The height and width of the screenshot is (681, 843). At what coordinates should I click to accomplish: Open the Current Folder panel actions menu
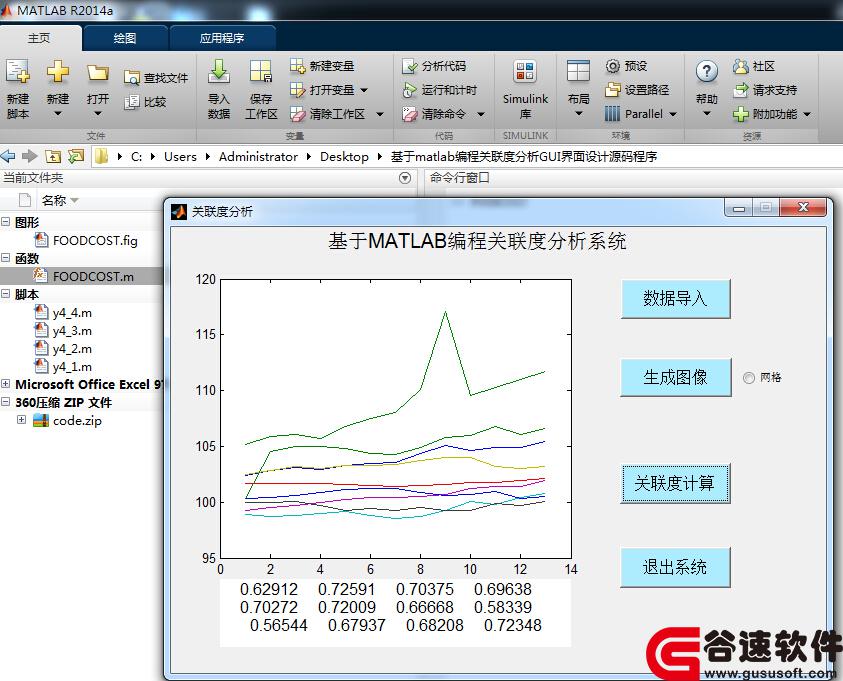[405, 178]
